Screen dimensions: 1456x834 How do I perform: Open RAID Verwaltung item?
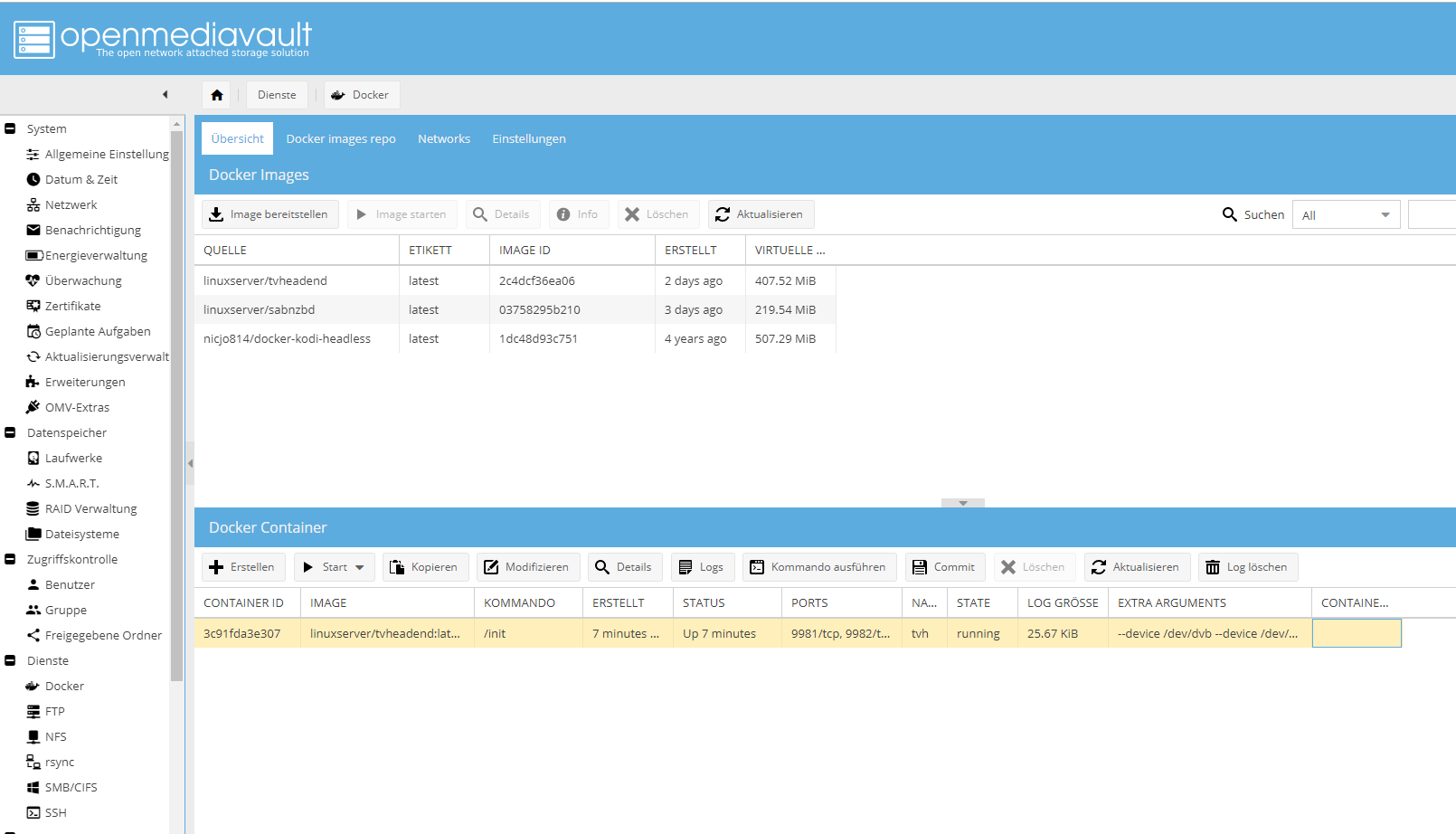click(81, 508)
